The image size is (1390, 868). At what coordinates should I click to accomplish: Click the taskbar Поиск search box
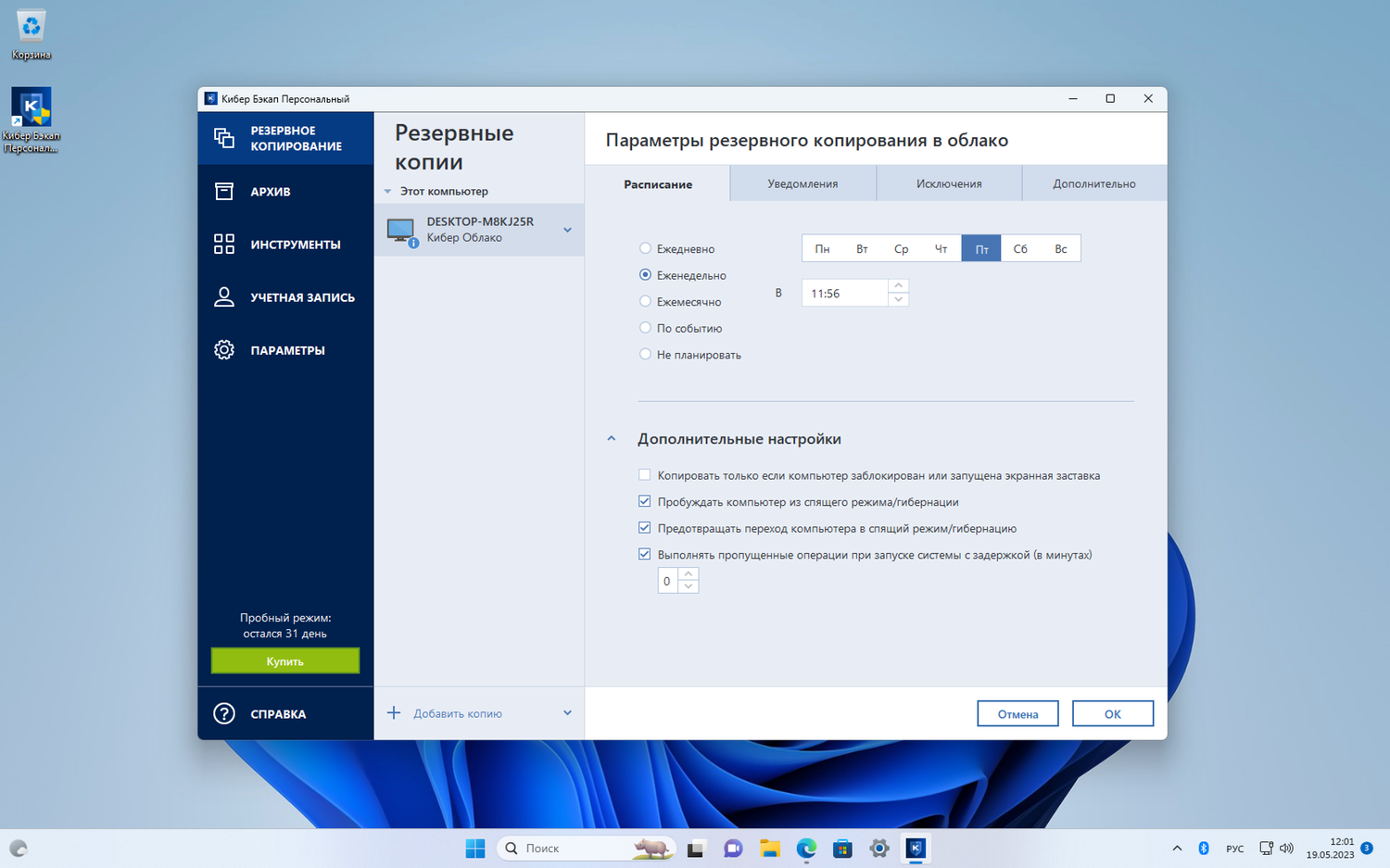tap(586, 848)
